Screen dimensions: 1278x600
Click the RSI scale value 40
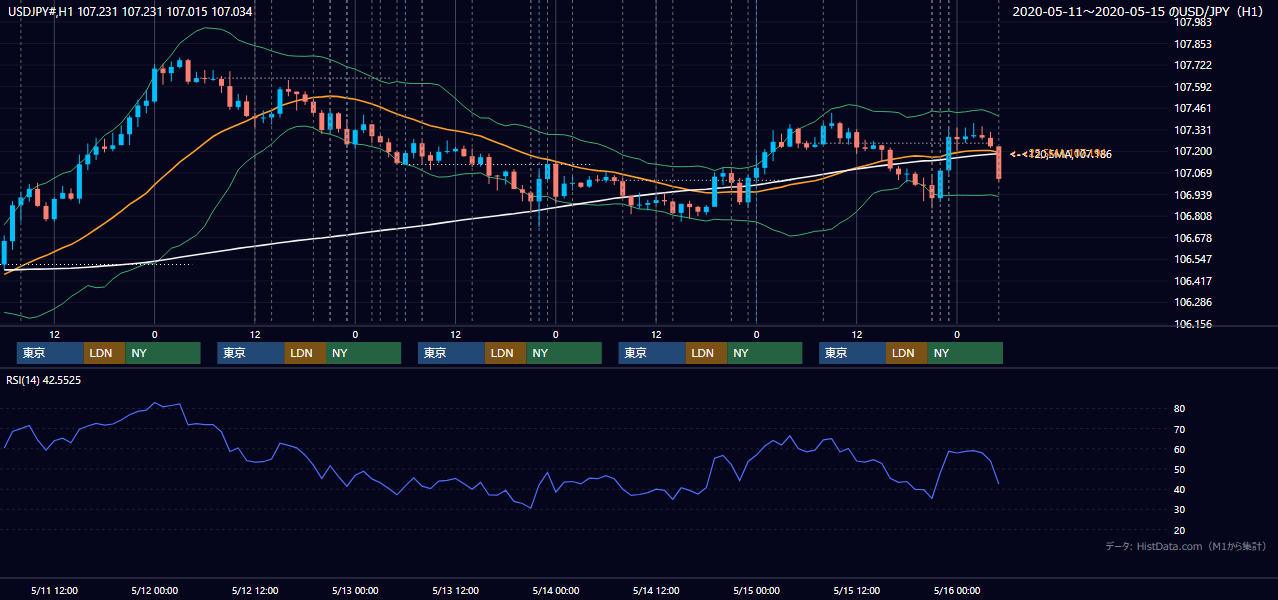pos(1179,489)
